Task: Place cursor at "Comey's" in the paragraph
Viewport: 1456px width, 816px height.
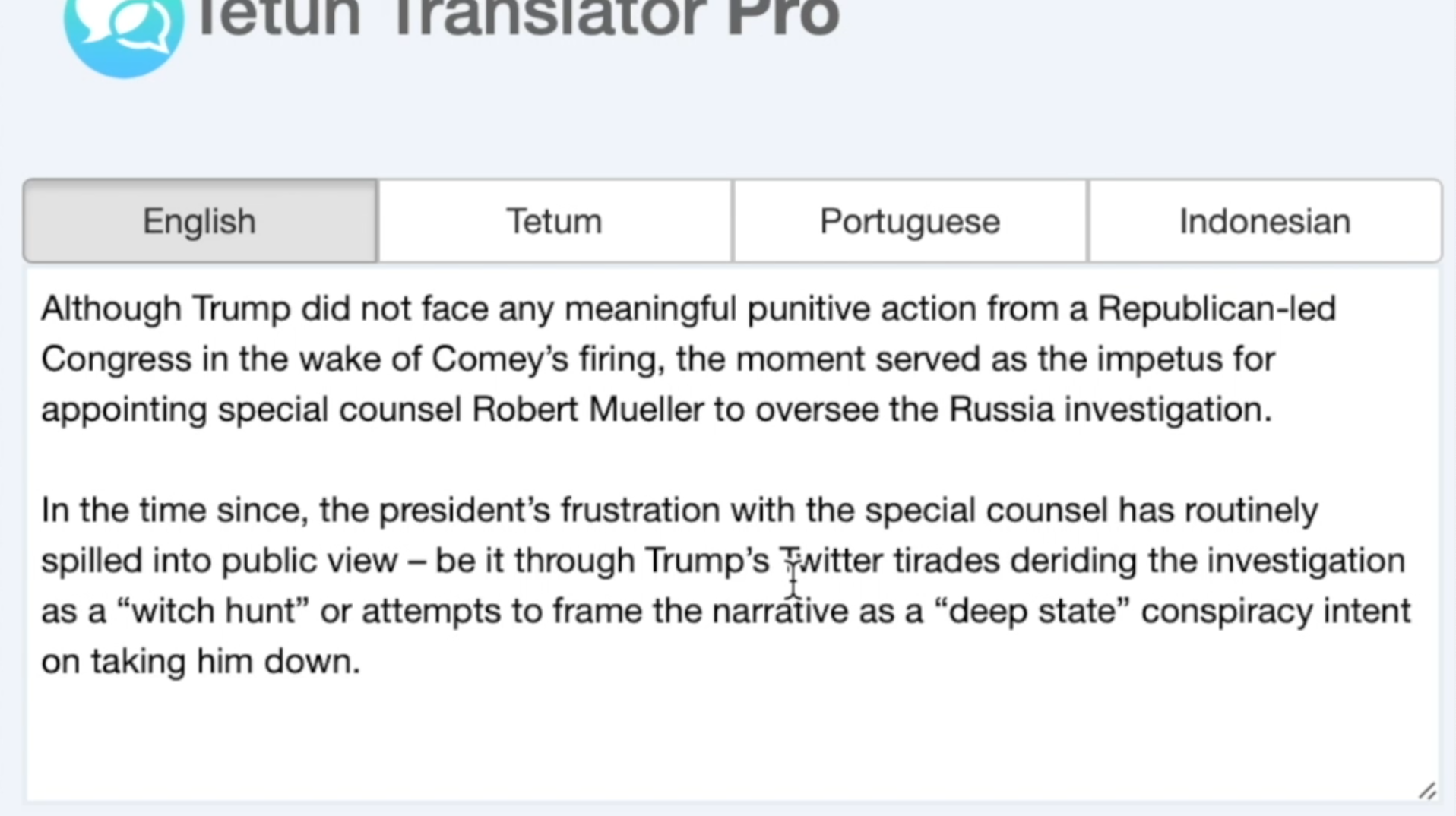Action: pyautogui.click(x=500, y=359)
